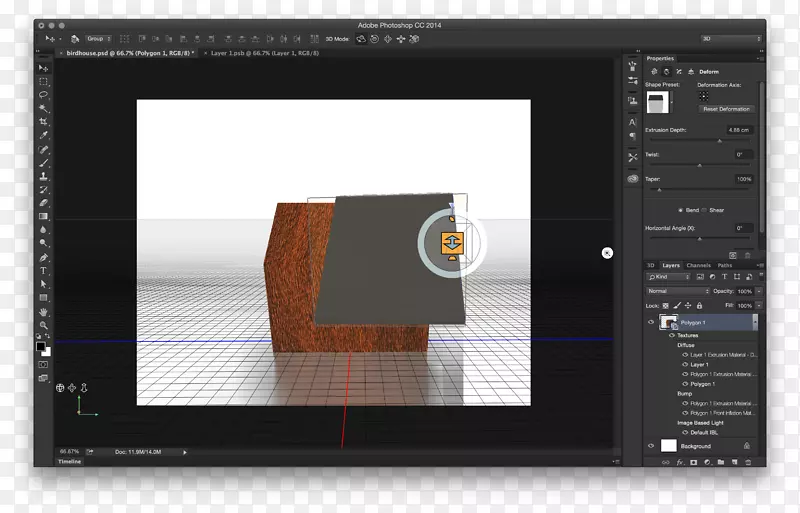Hide the Polygon 1 layer

click(x=651, y=322)
